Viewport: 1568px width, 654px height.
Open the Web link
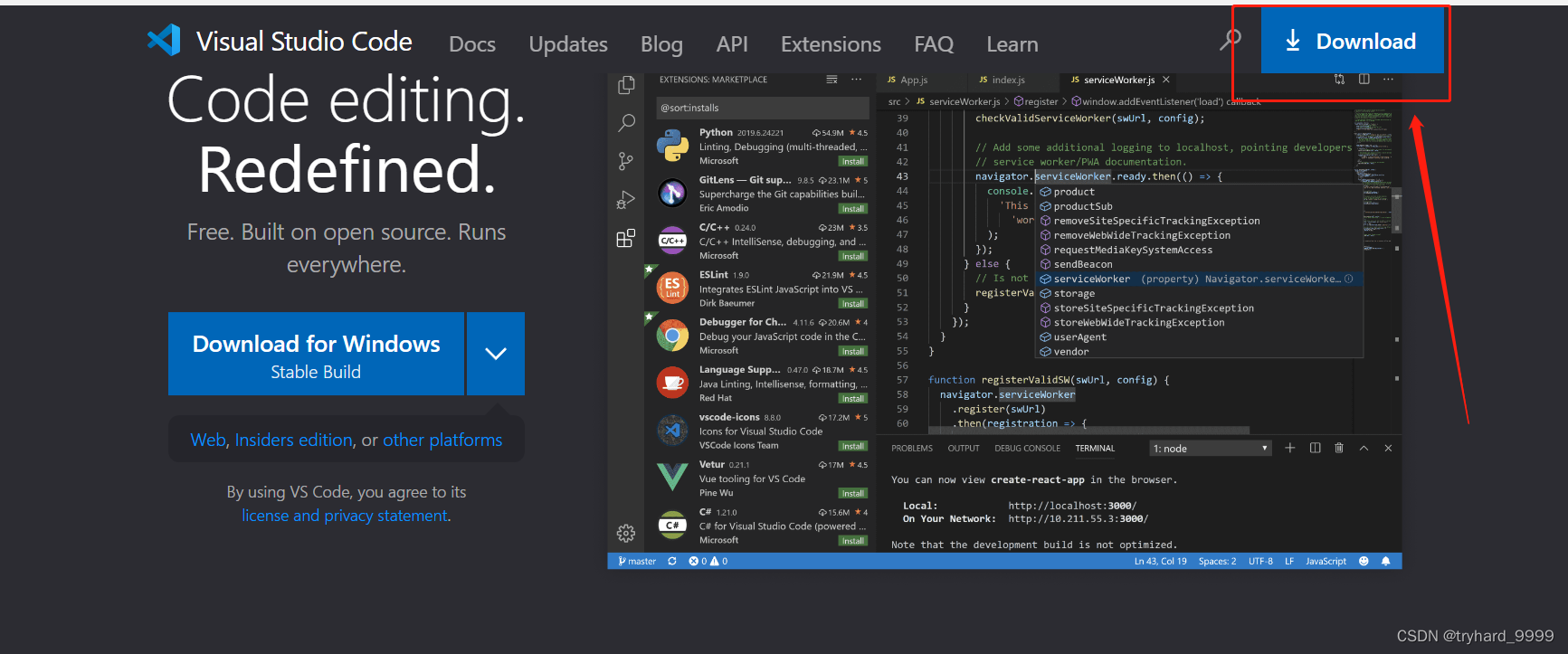pos(207,440)
